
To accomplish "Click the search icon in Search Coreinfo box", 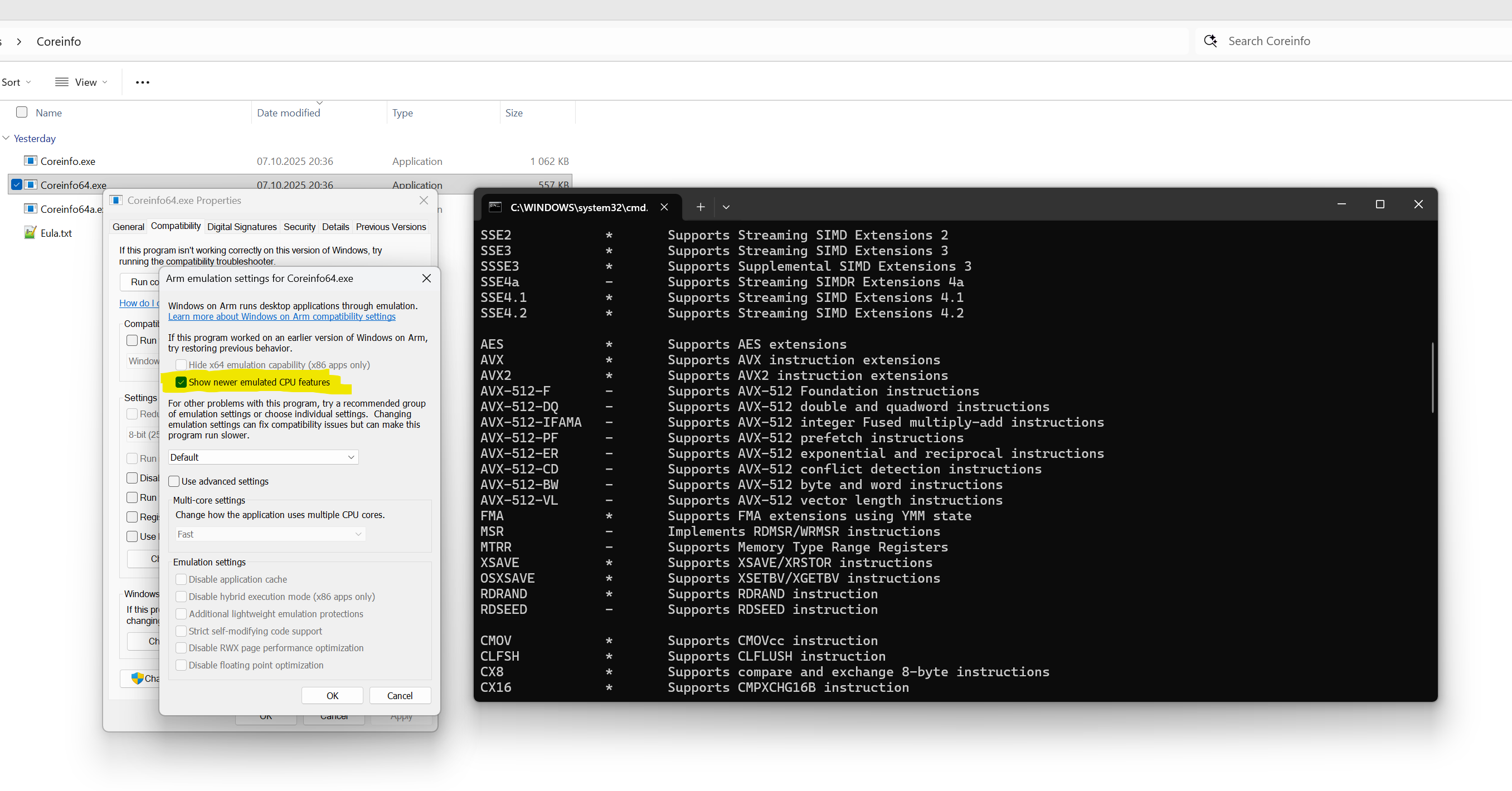I will tap(1210, 41).
